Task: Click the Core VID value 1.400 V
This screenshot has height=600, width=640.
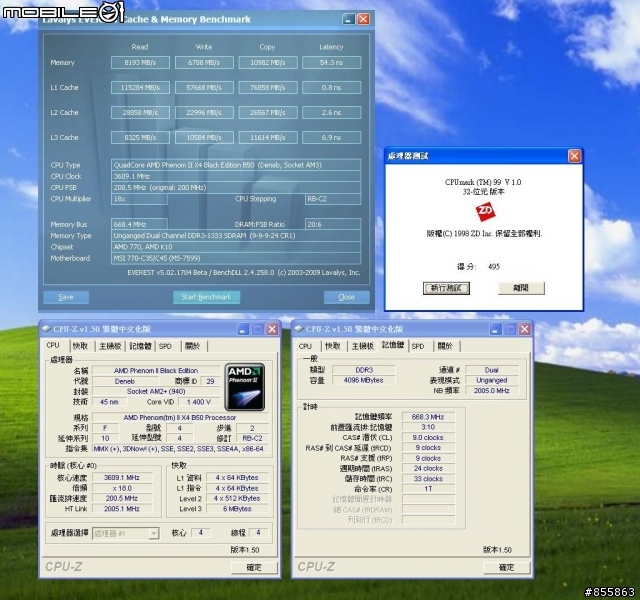Action: tap(199, 402)
